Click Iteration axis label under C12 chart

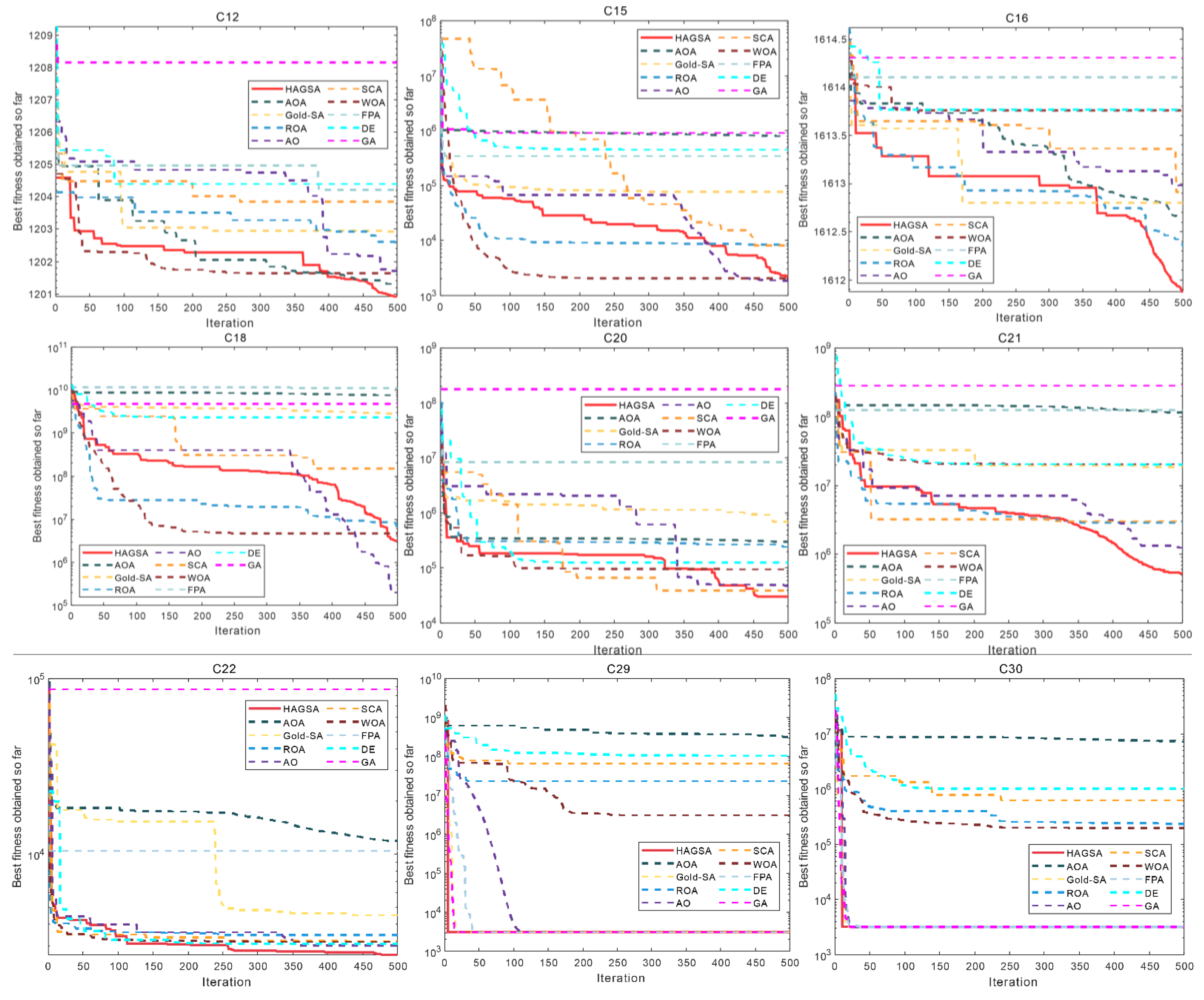[229, 323]
